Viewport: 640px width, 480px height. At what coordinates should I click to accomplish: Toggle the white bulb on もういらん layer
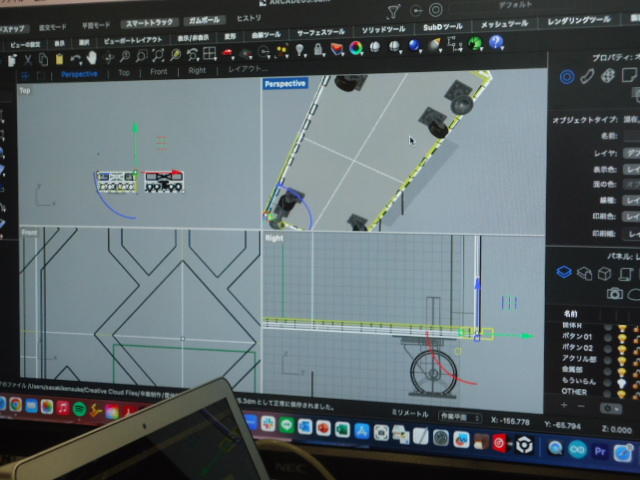coord(622,383)
